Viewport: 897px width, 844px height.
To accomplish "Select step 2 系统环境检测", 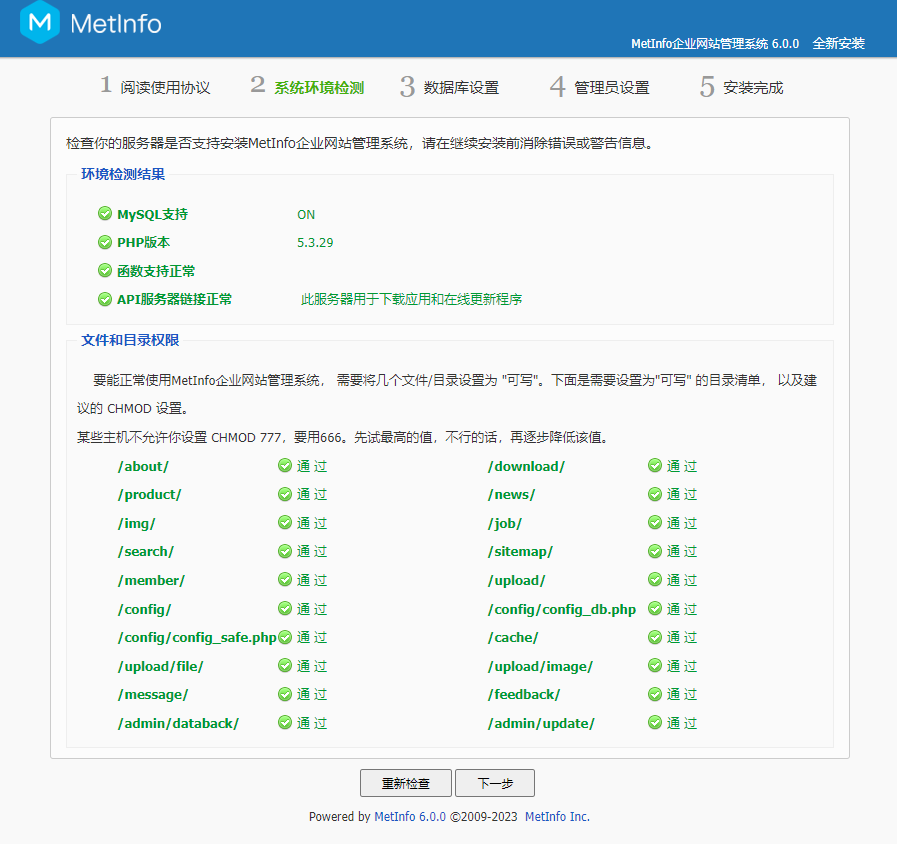I will point(307,87).
